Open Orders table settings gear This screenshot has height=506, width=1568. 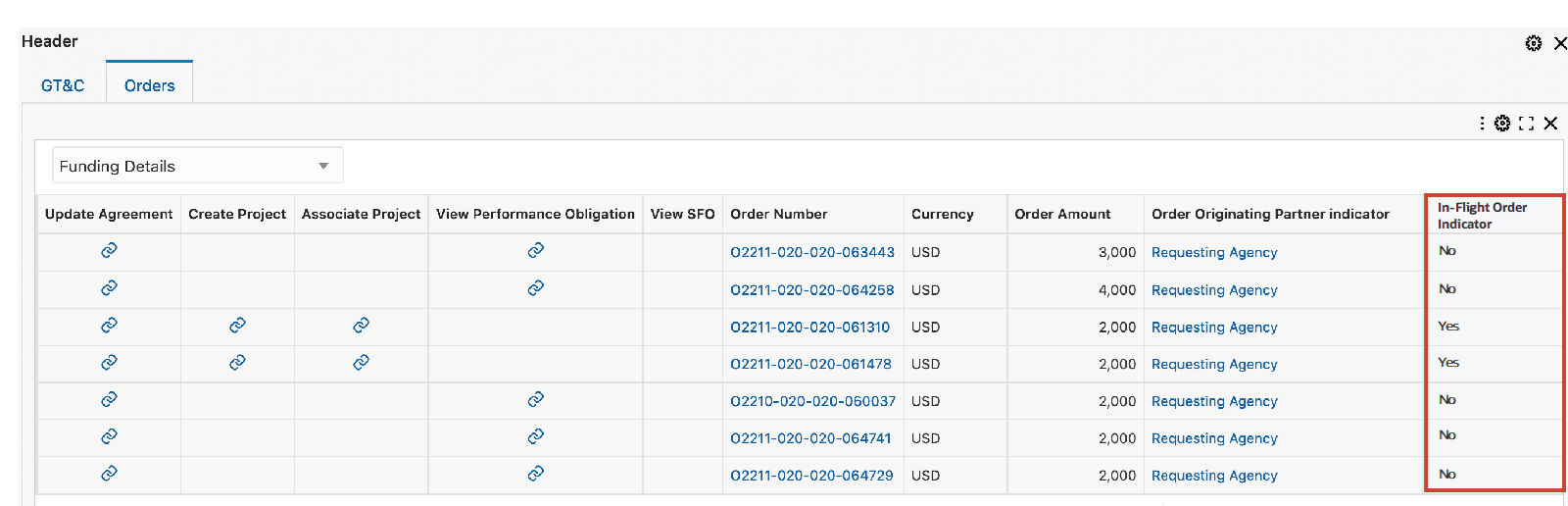coord(1502,124)
